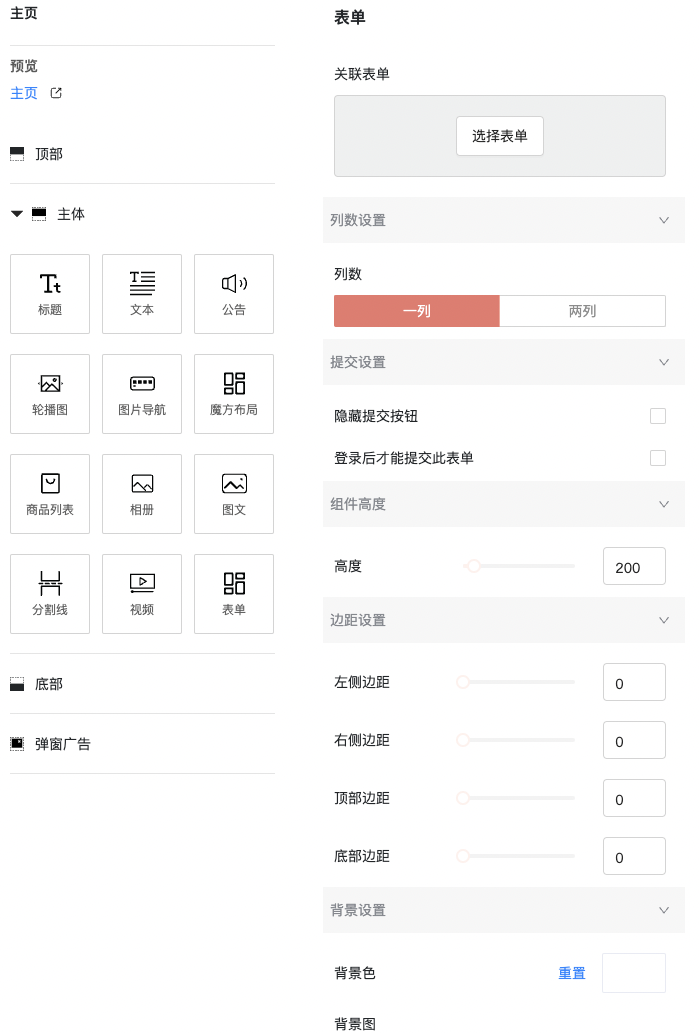The width and height of the screenshot is (699, 1033).
Task: Open the 主页 preview link
Action: click(x=24, y=93)
